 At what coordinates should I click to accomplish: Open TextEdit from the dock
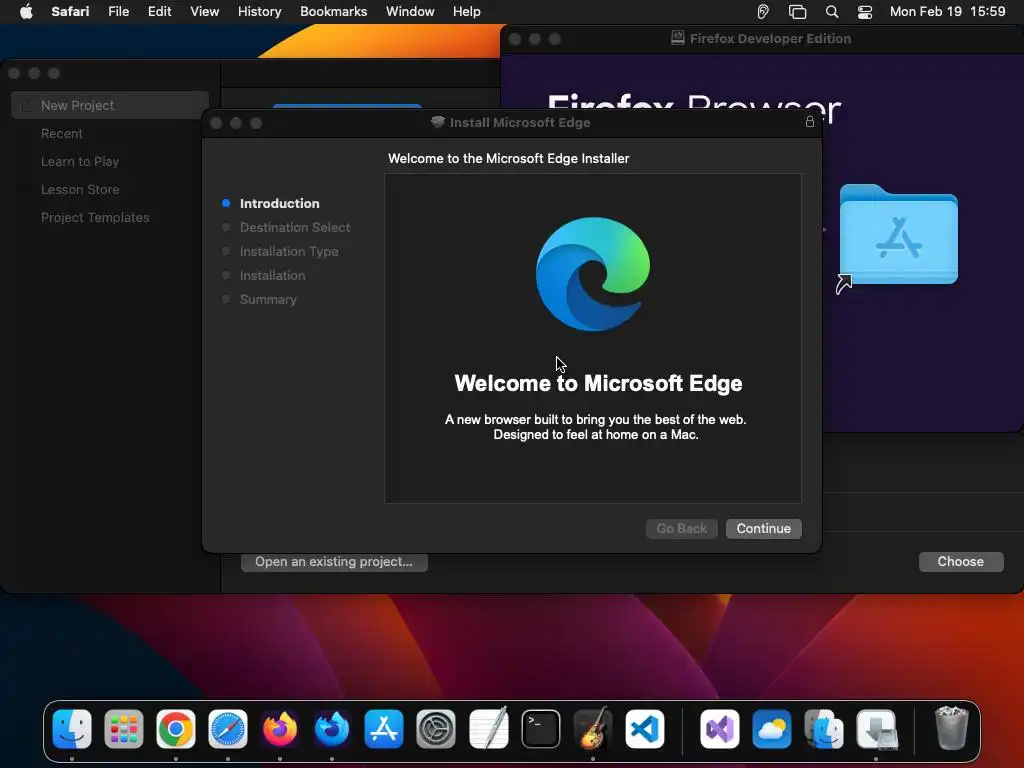click(488, 729)
